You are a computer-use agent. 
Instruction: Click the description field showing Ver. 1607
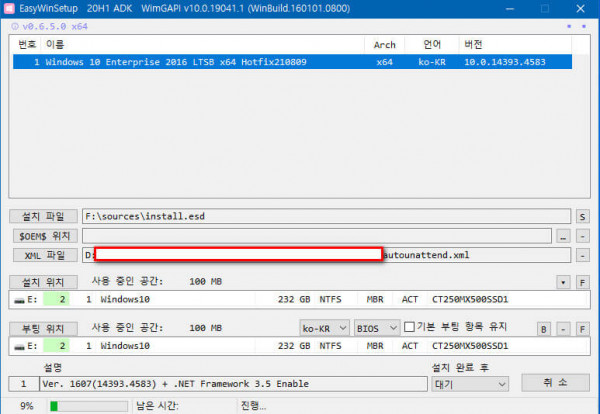tap(233, 384)
